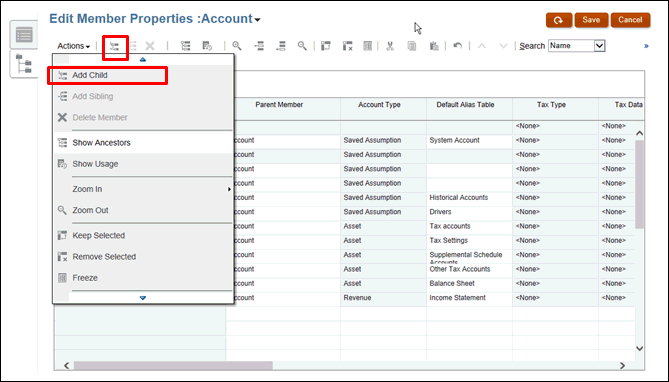
Task: Click the Show Usage toolbar icon
Action: pos(207,46)
